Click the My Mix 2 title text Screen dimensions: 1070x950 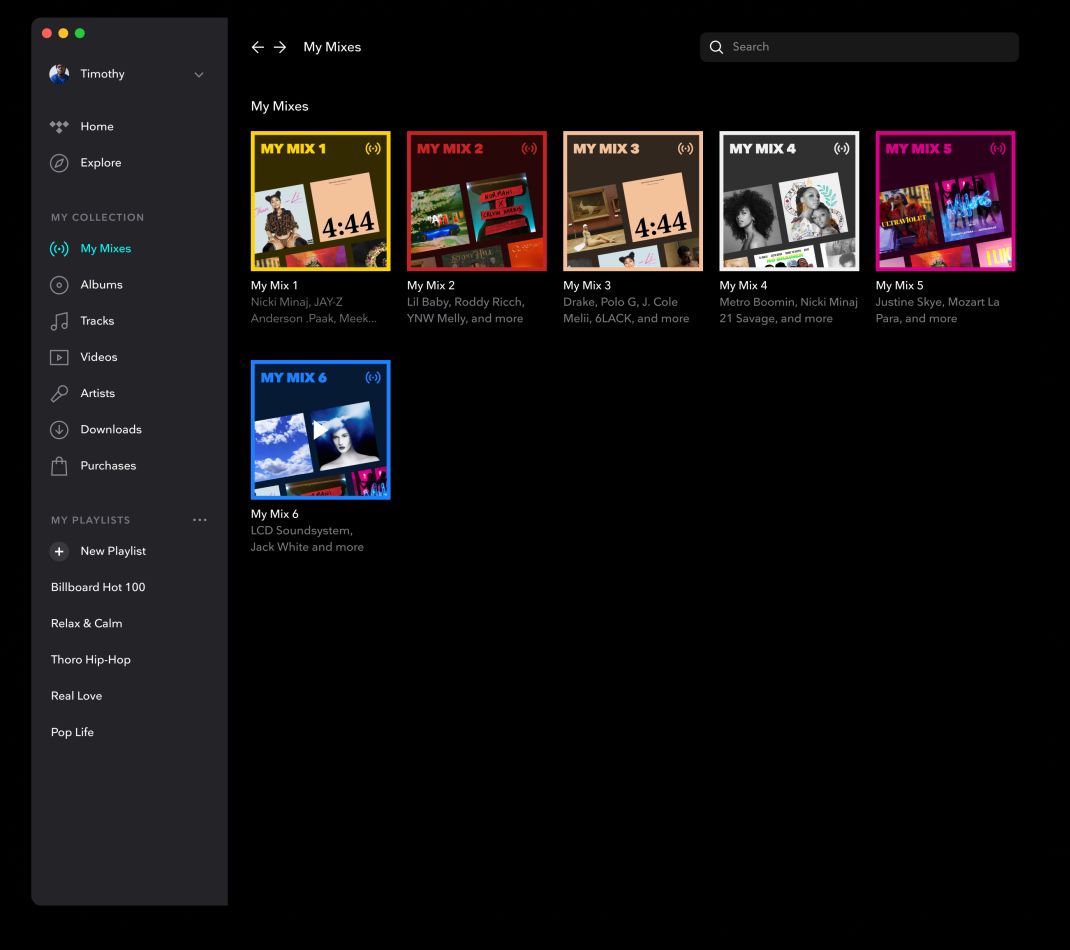[431, 285]
